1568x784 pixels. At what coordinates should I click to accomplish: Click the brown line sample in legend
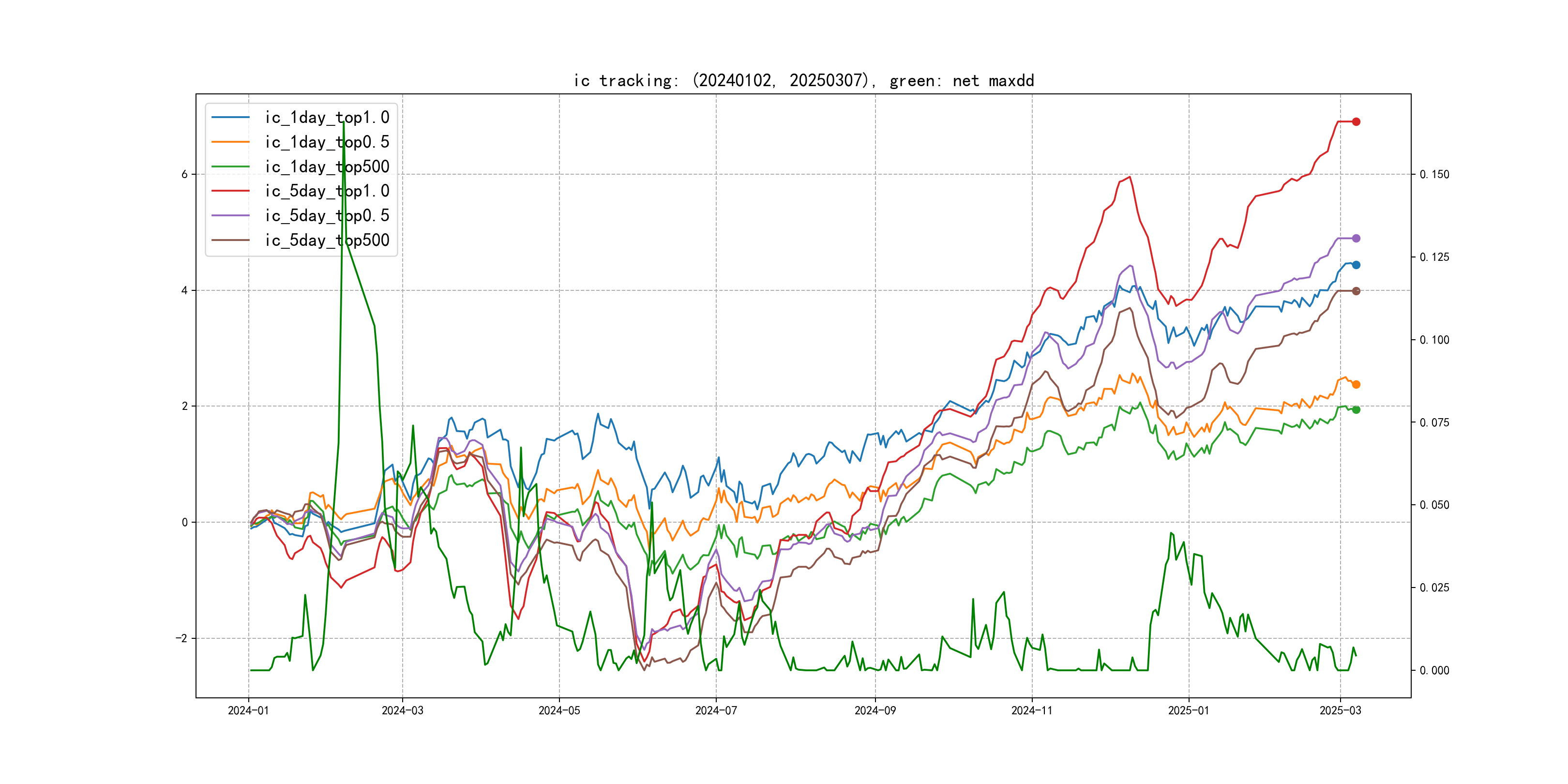231,241
